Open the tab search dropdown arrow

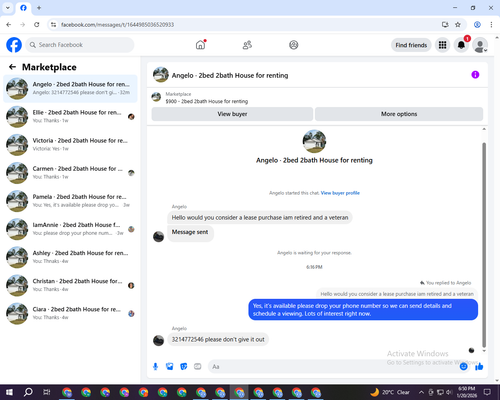(8, 8)
